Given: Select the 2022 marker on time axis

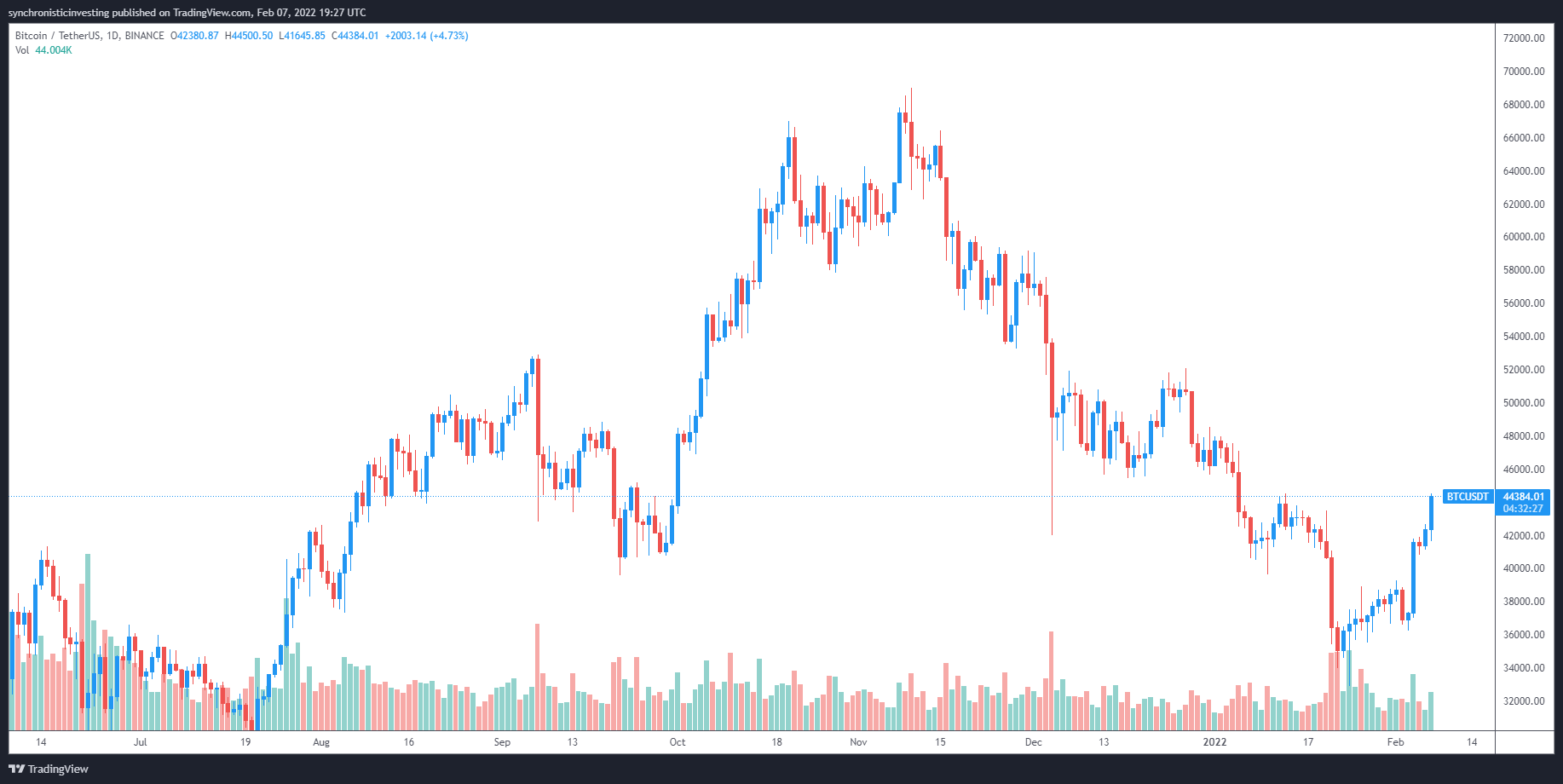Looking at the screenshot, I should coord(1214,742).
